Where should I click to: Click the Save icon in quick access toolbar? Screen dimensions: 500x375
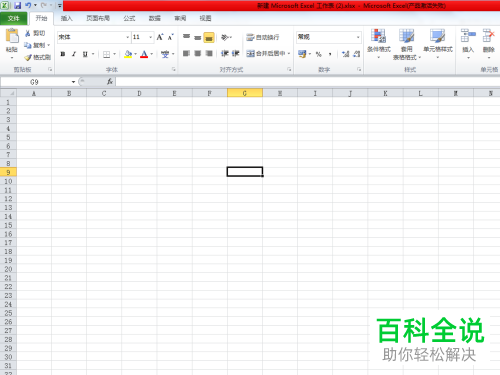click(x=17, y=5)
